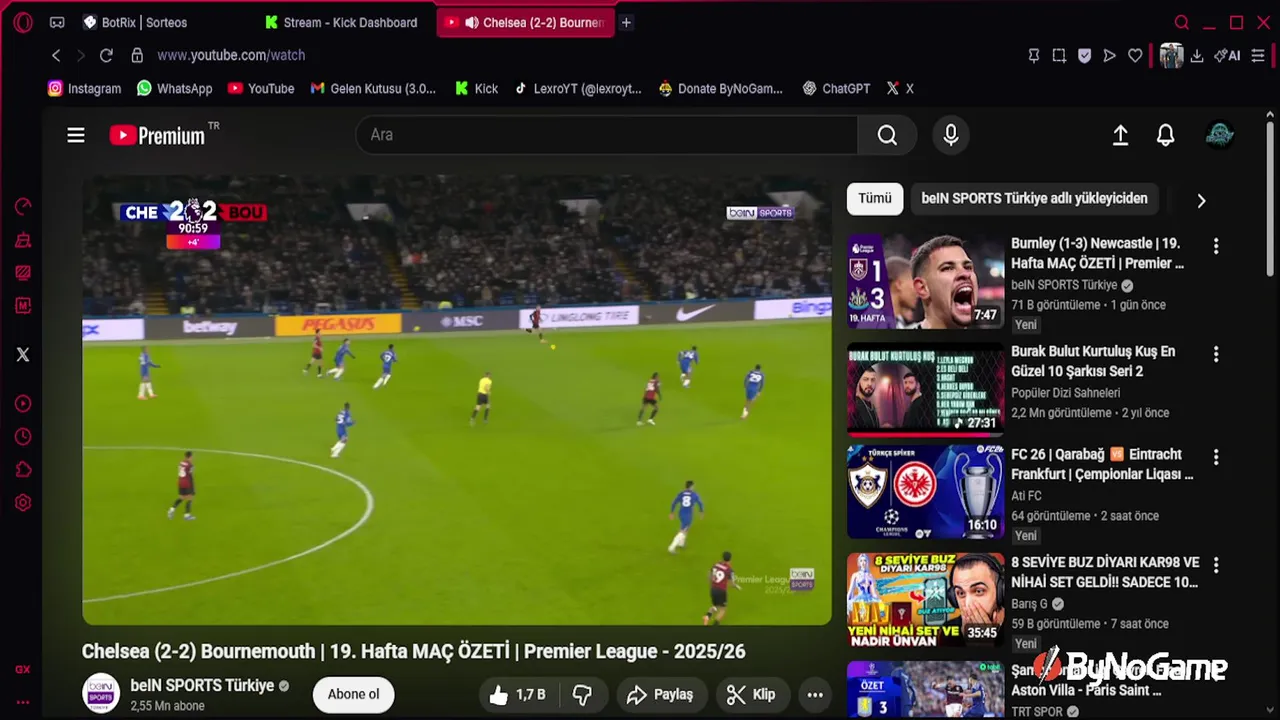Open Burnley (1-3) Newcastle video thumbnail

925,282
